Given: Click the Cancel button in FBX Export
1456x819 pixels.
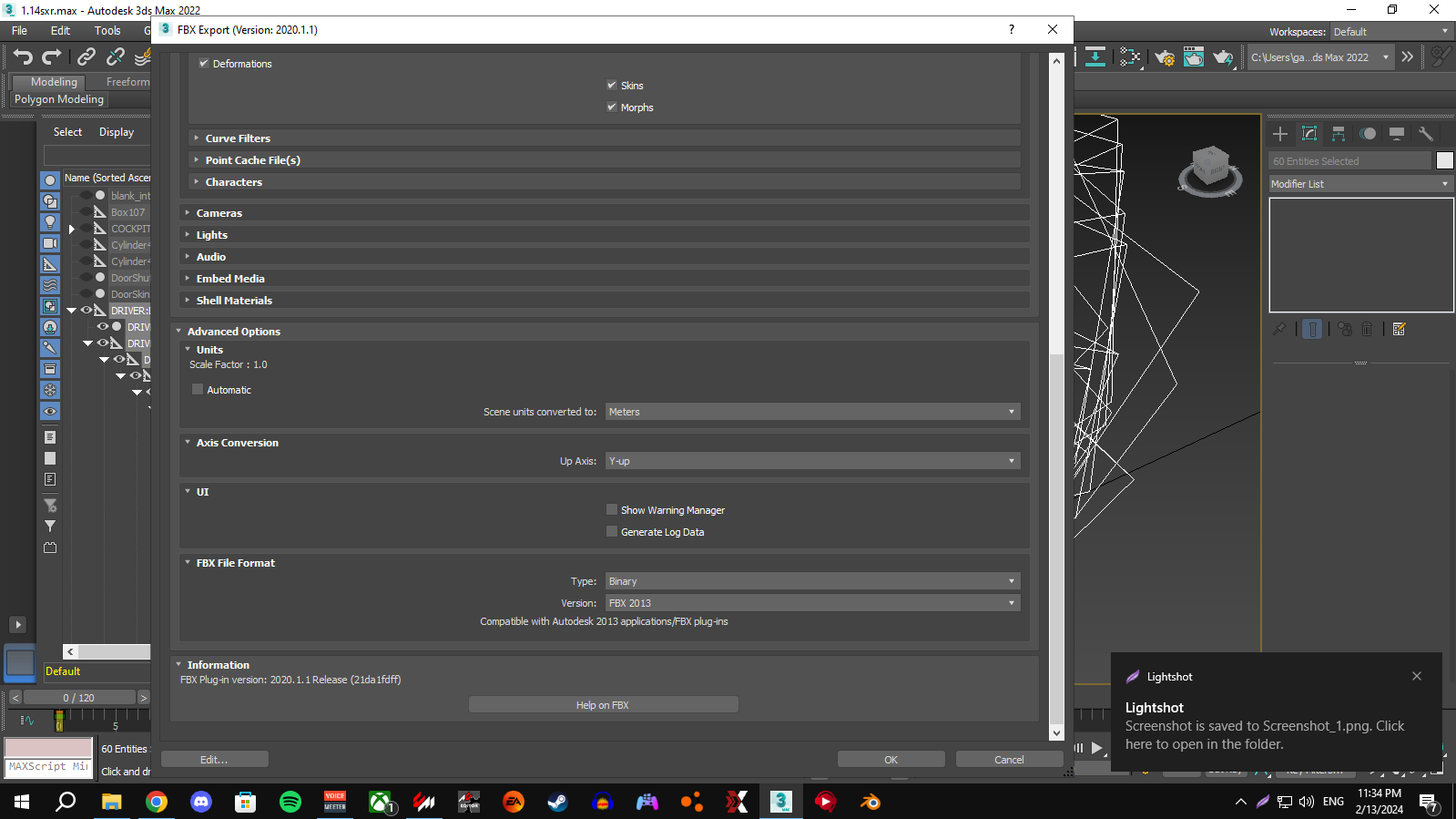Looking at the screenshot, I should tap(1009, 760).
